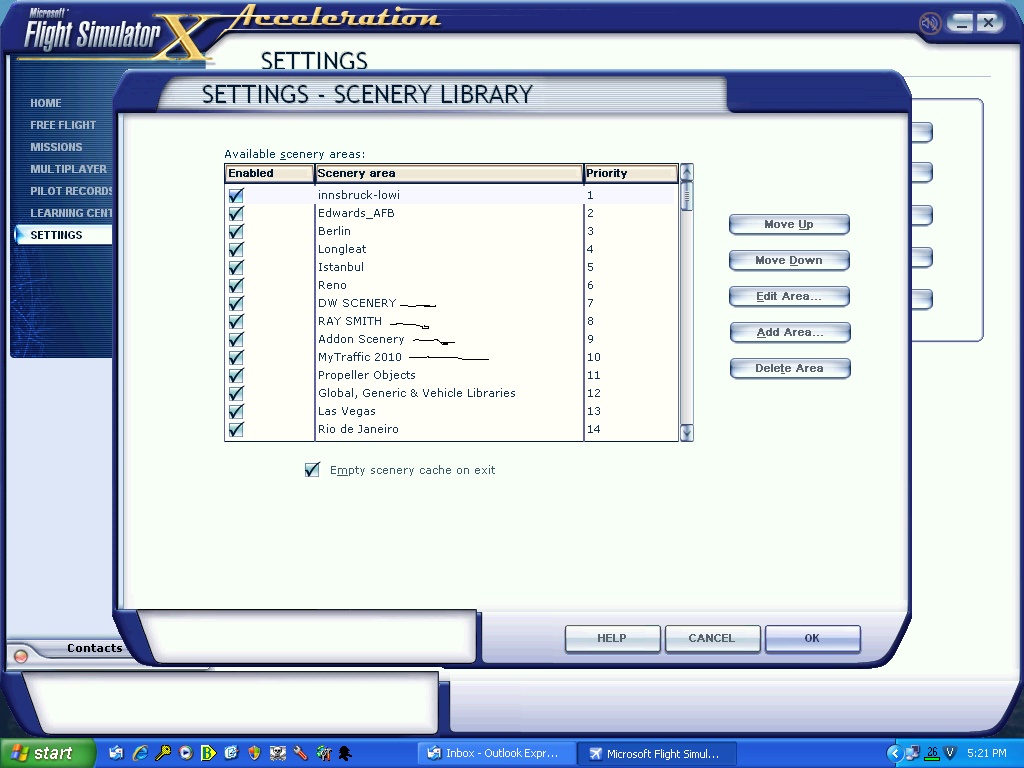Click the temperature 26 tray icon
The height and width of the screenshot is (768, 1024).
pyautogui.click(x=932, y=753)
